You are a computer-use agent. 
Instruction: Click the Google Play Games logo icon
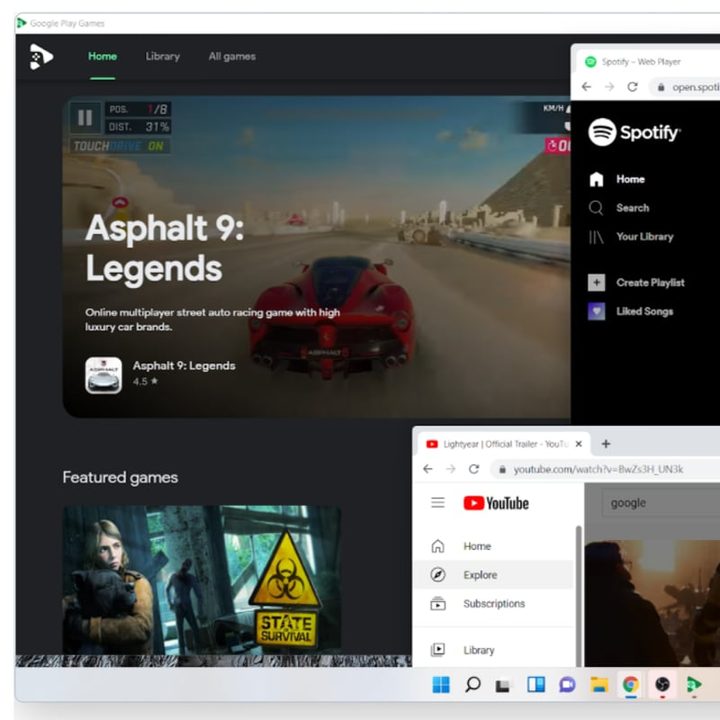(x=41, y=56)
